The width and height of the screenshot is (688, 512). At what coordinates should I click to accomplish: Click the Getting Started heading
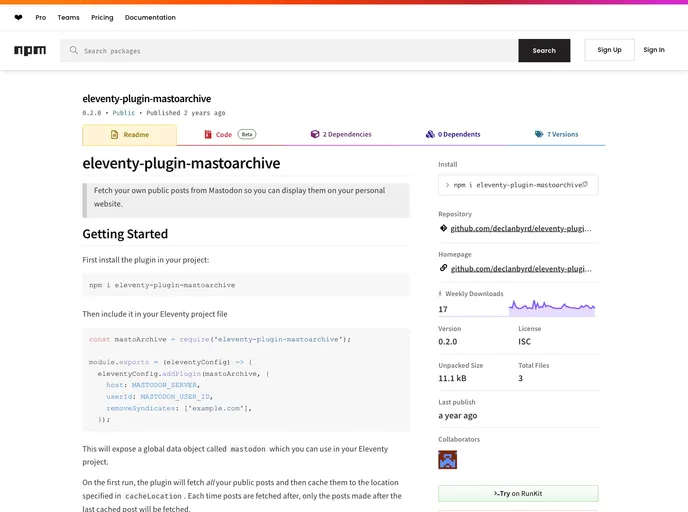coord(125,234)
